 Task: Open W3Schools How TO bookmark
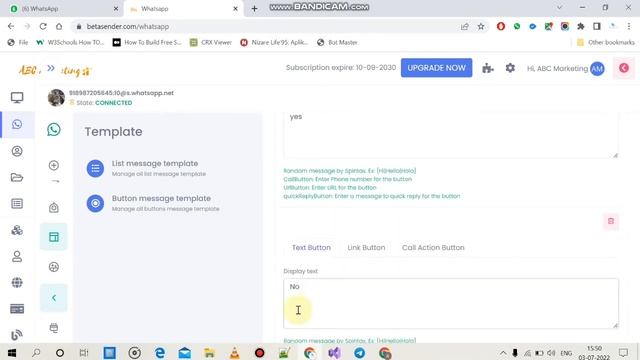tap(70, 42)
